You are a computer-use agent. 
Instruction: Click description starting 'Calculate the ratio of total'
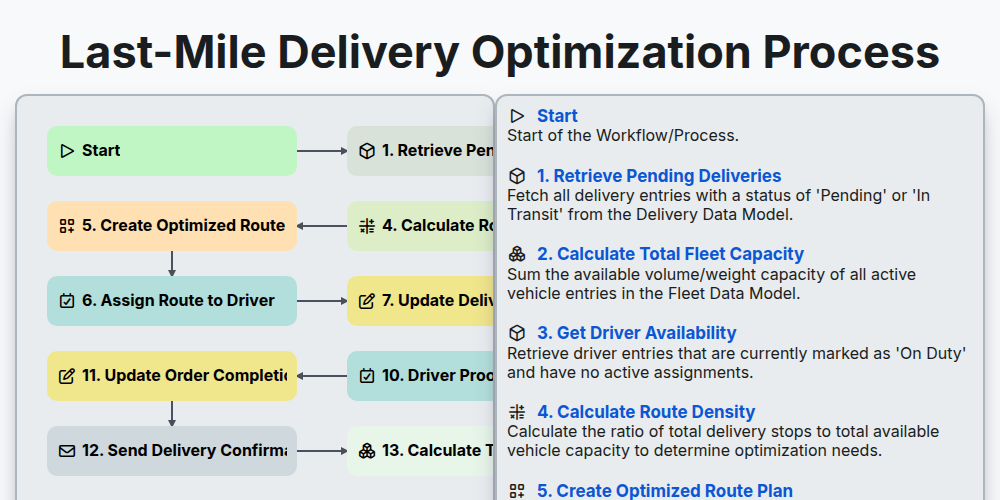[723, 441]
